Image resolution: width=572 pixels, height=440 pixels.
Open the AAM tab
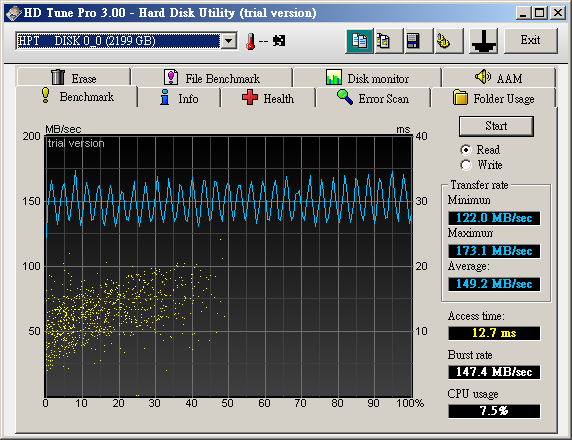[498, 77]
